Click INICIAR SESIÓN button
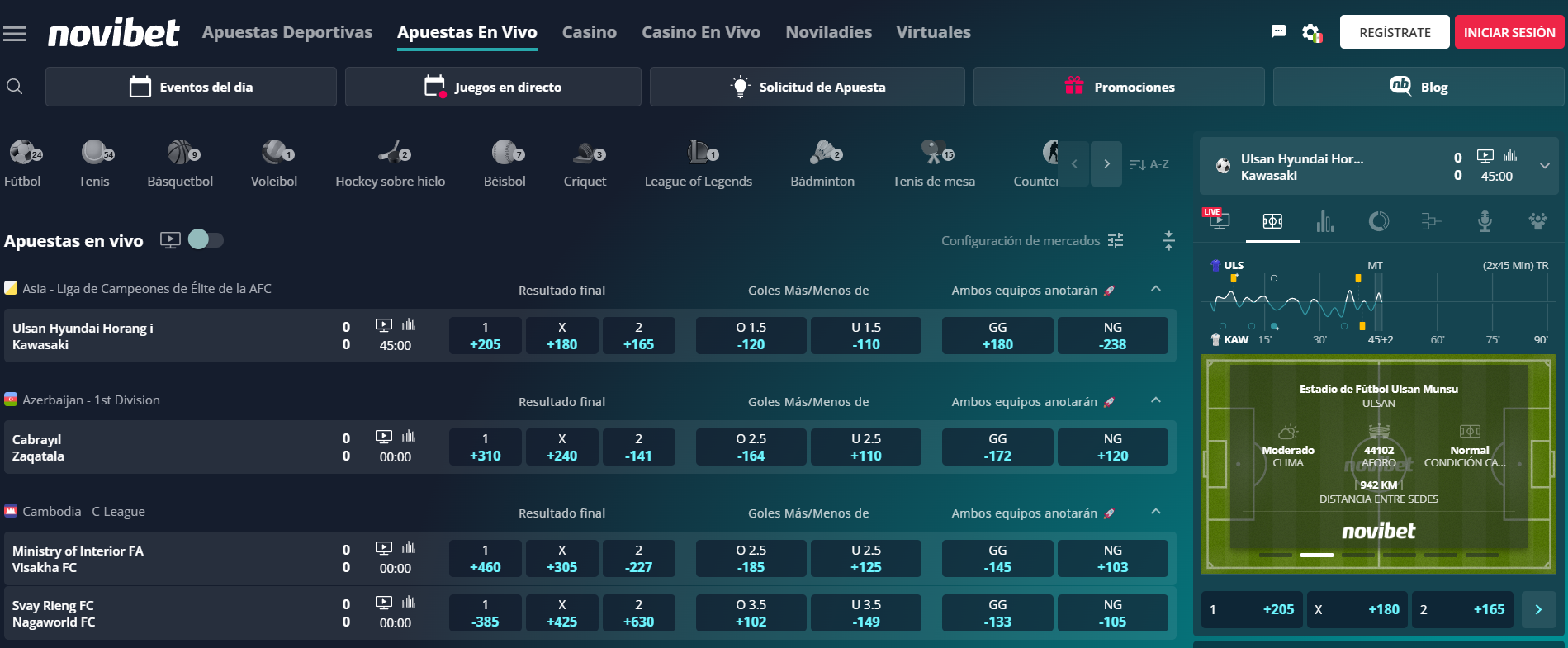 tap(1509, 32)
